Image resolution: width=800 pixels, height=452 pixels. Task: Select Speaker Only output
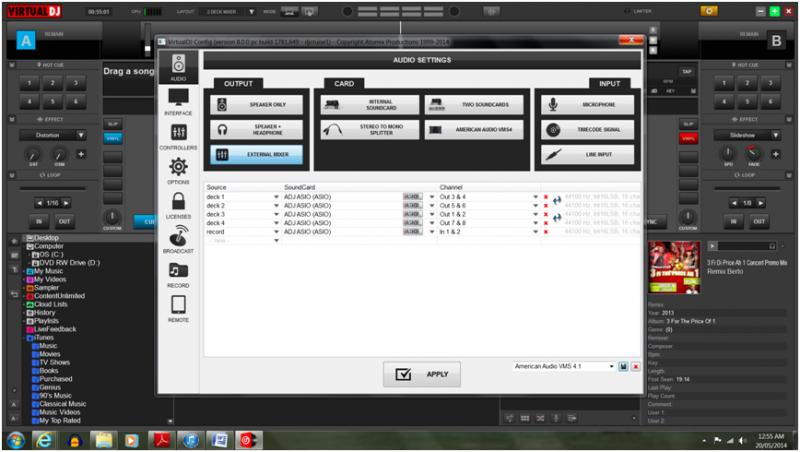(256, 105)
